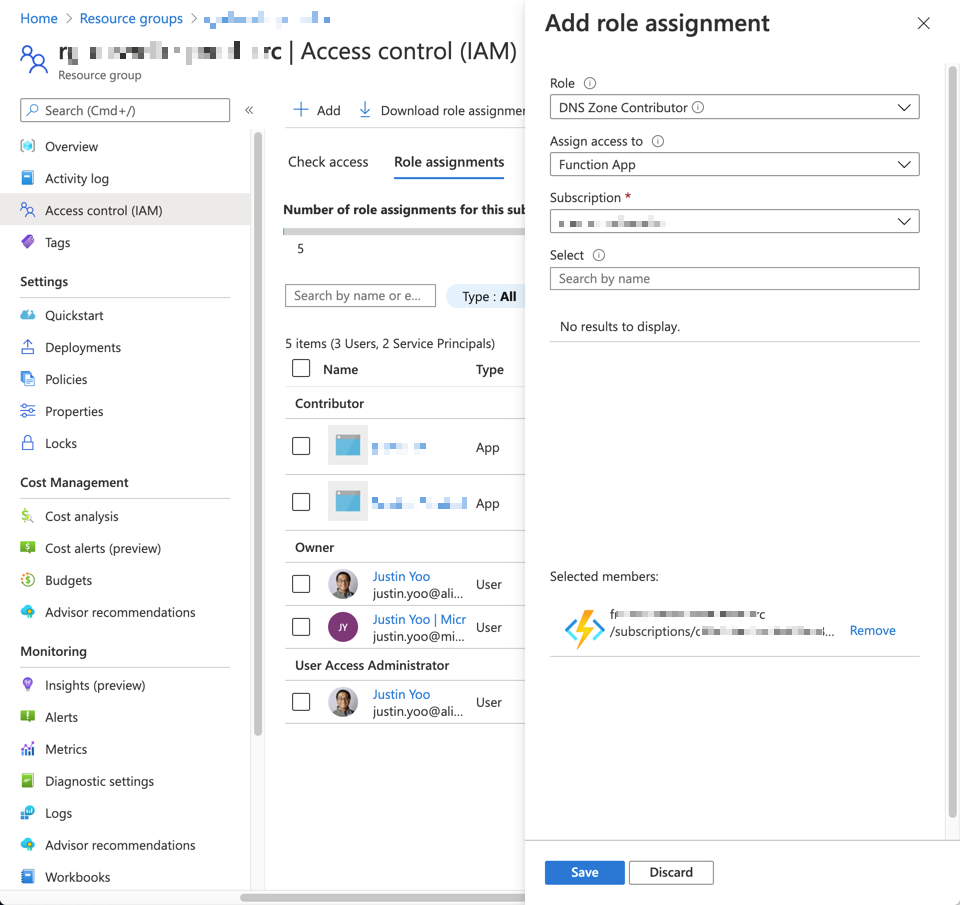Switch to the Check access tab

[x=328, y=162]
